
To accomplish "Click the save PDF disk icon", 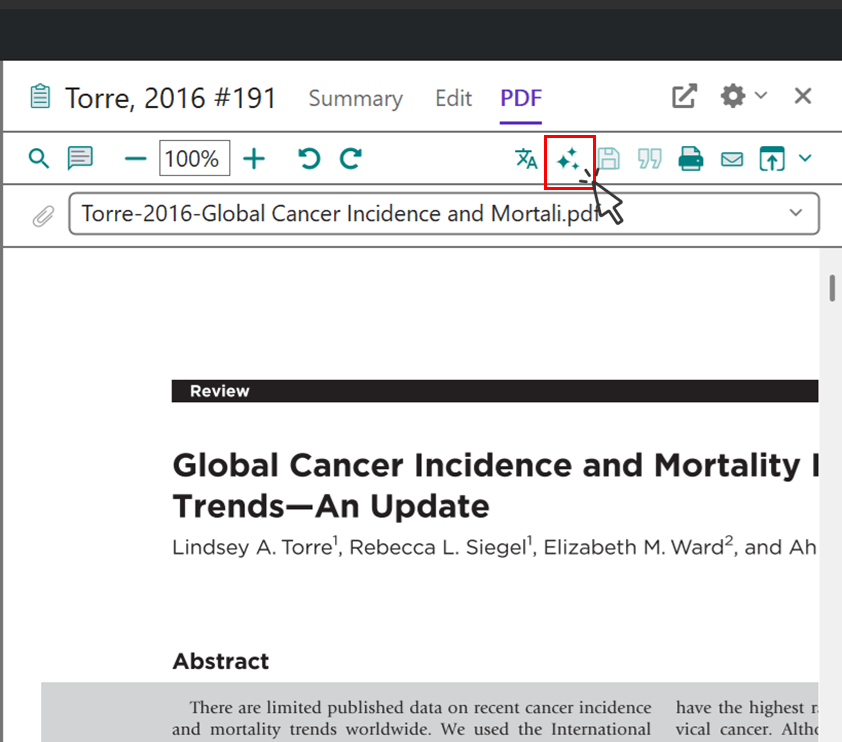I will click(x=608, y=158).
